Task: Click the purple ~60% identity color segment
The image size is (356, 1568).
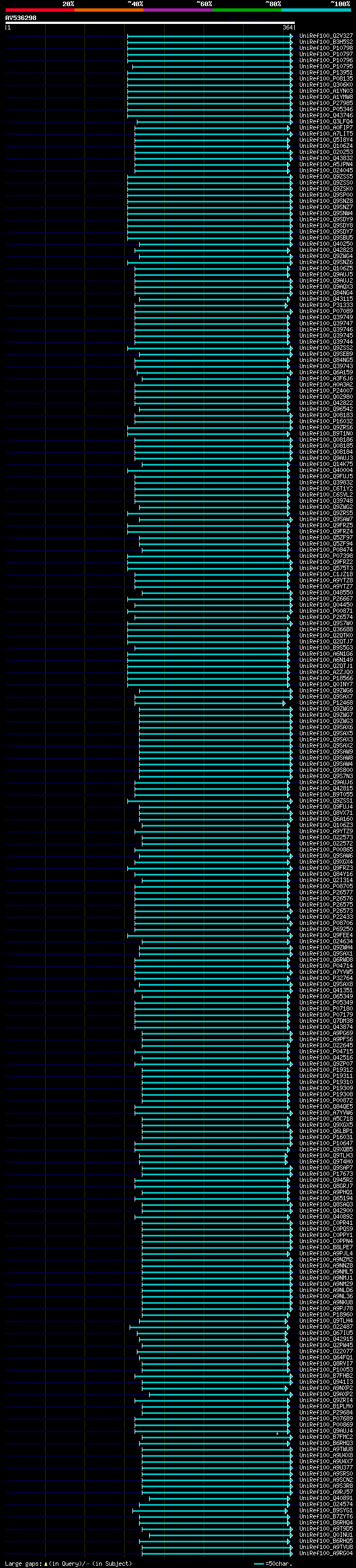Action: (177, 10)
